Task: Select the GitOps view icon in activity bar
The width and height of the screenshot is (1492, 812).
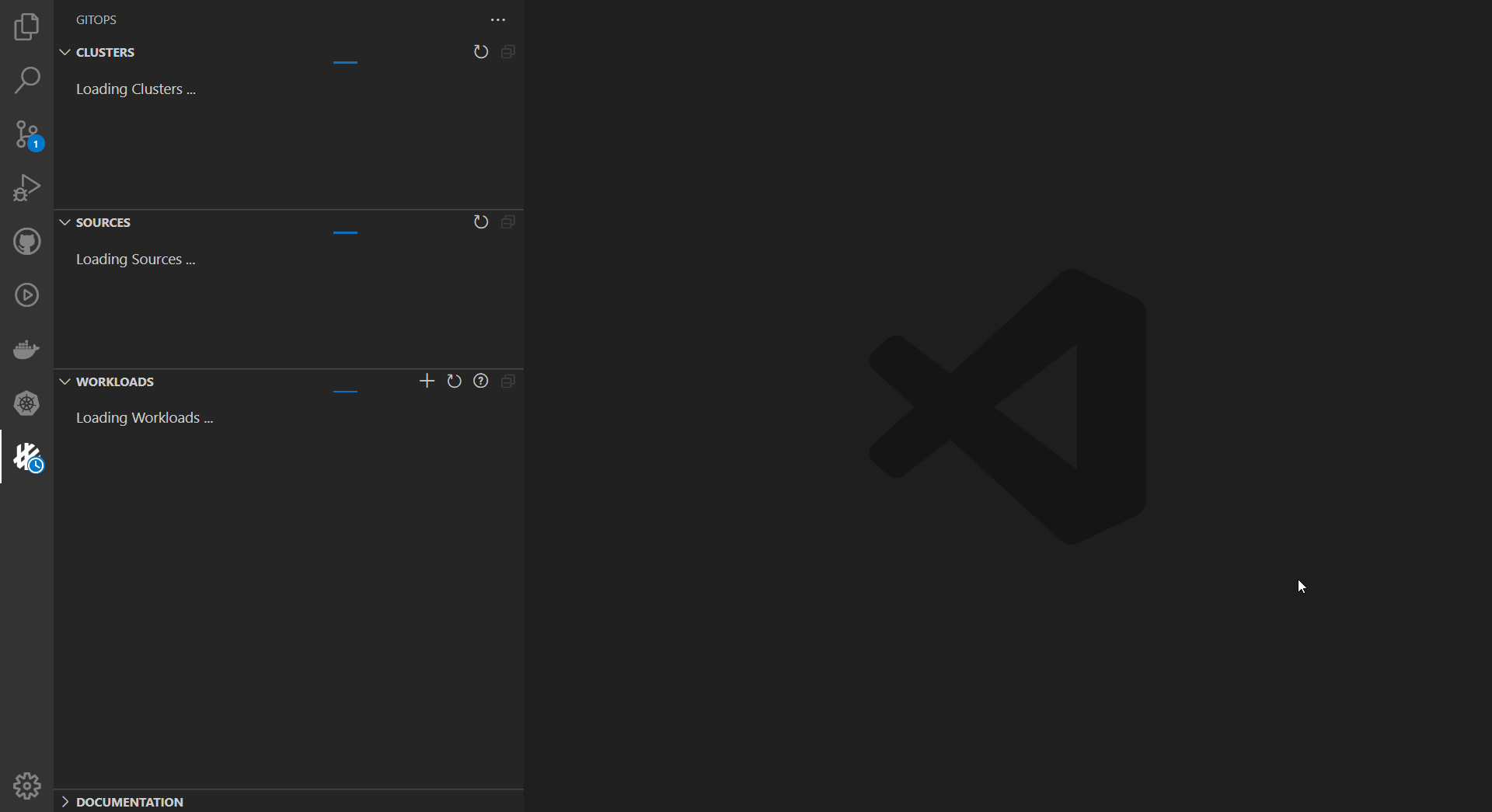Action: click(x=26, y=457)
